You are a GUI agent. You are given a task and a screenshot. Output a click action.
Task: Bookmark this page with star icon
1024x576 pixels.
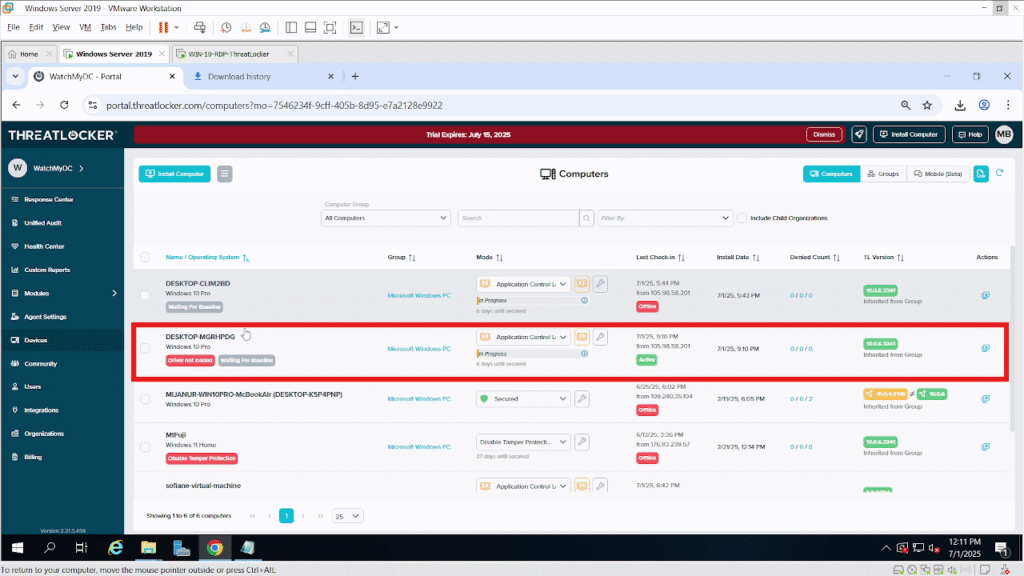(927, 105)
